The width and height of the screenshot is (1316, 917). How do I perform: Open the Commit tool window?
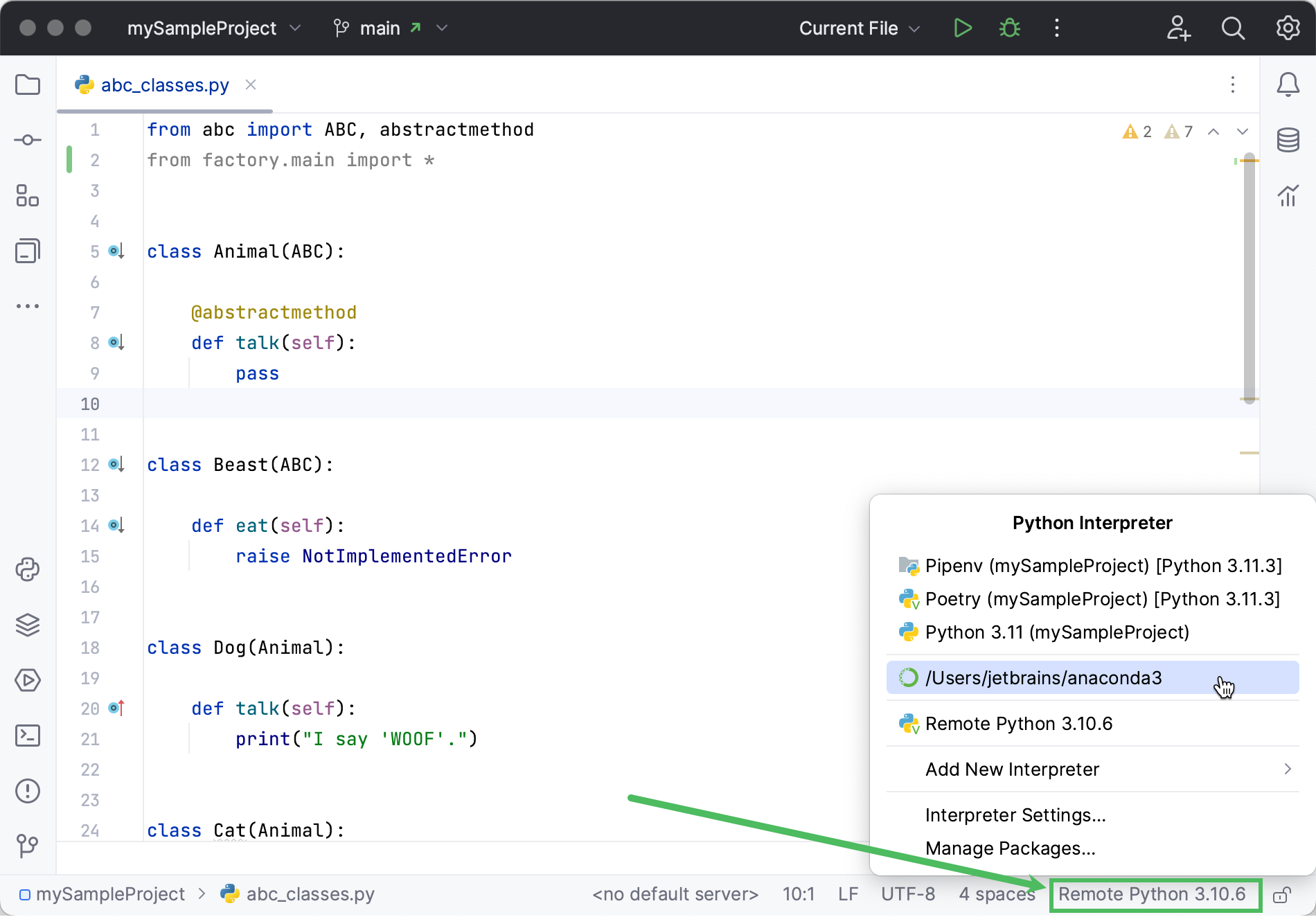[28, 139]
